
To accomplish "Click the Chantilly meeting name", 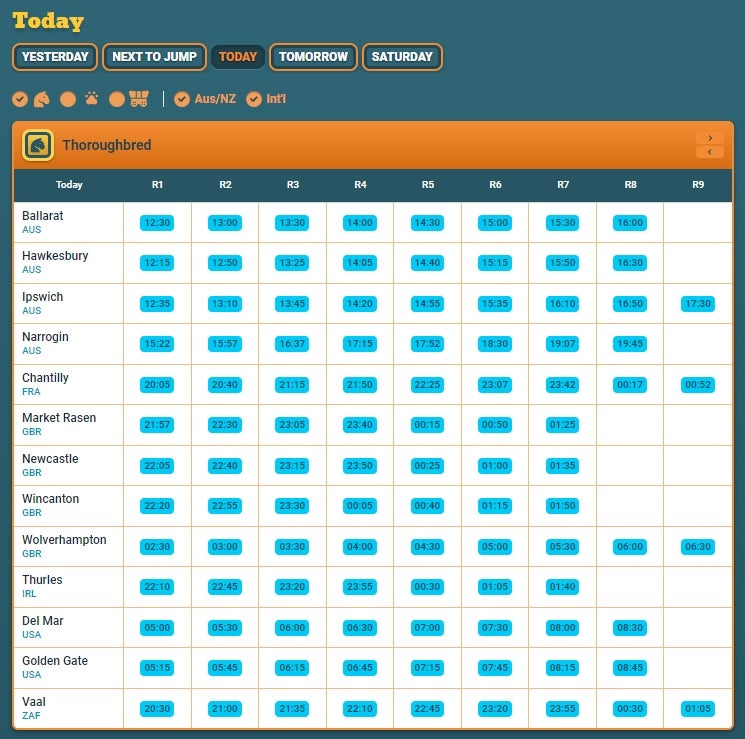I will coord(45,378).
